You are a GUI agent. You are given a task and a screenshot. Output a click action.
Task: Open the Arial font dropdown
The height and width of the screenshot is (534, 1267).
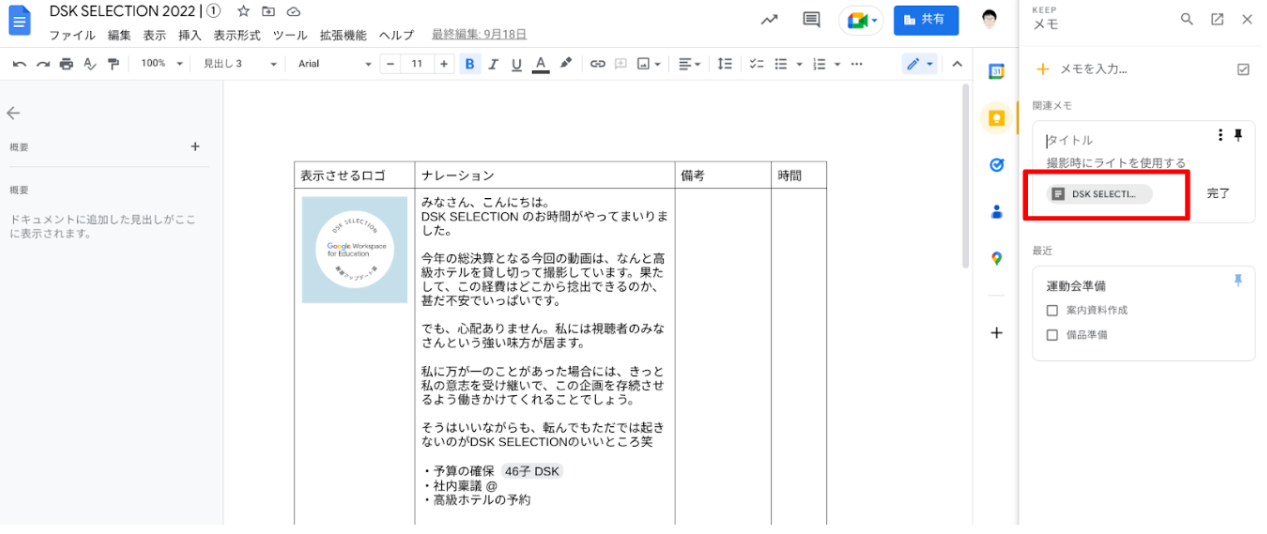point(334,64)
